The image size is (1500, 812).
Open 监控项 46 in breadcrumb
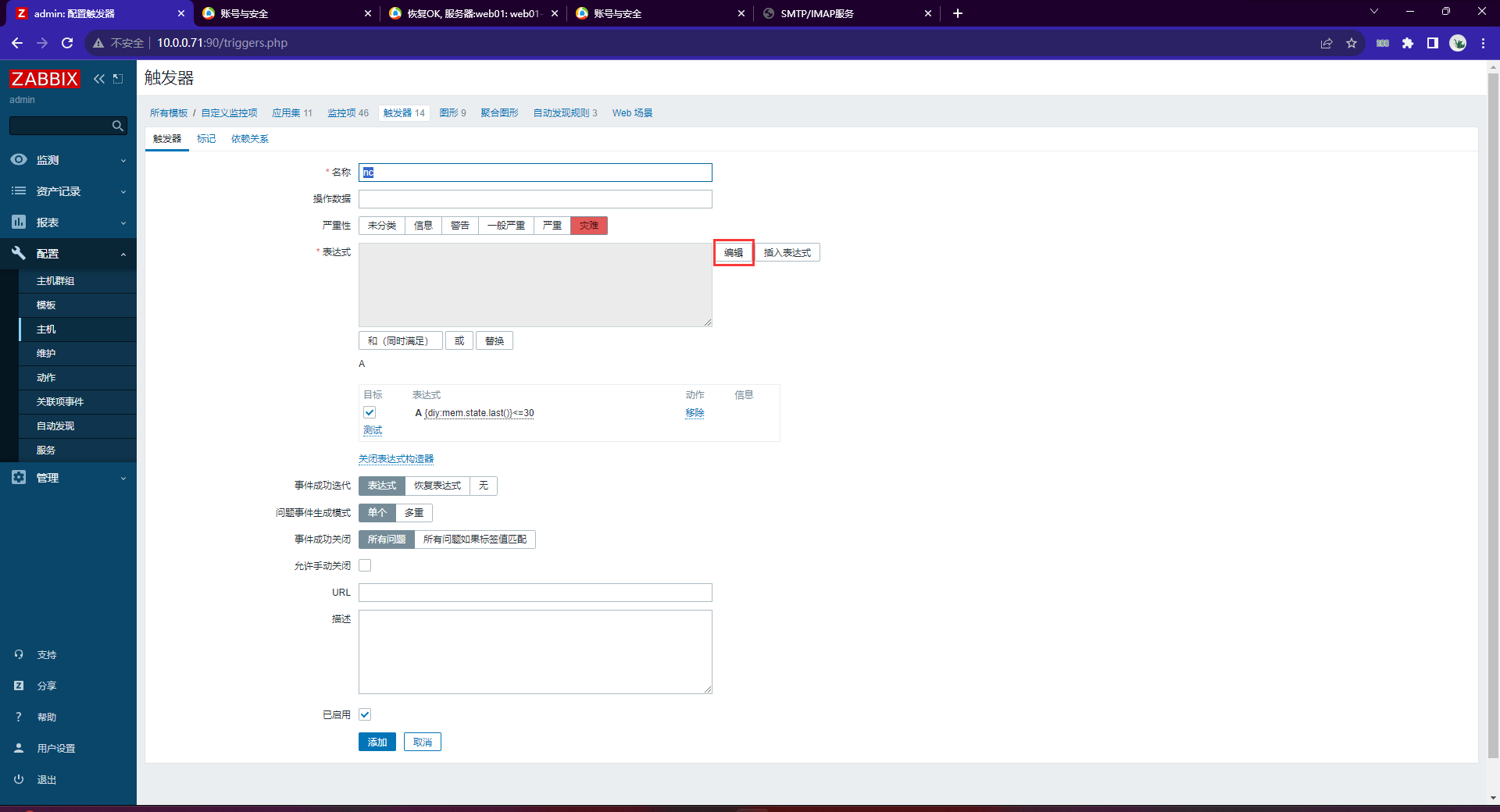pyautogui.click(x=348, y=113)
